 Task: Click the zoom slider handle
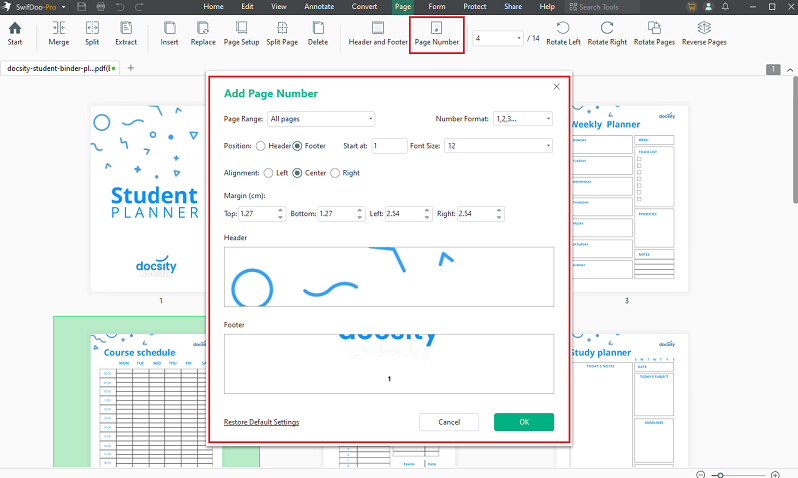click(x=721, y=475)
